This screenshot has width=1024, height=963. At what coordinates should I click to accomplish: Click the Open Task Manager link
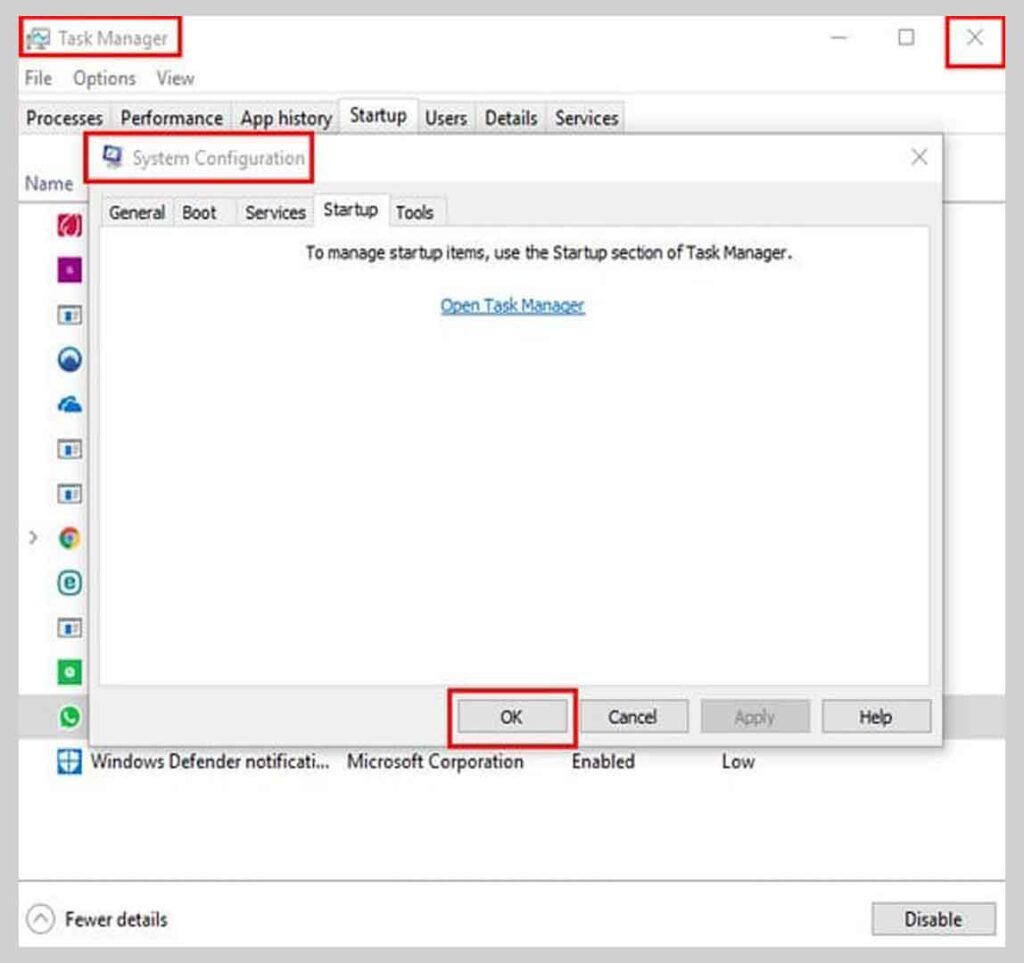tap(512, 305)
